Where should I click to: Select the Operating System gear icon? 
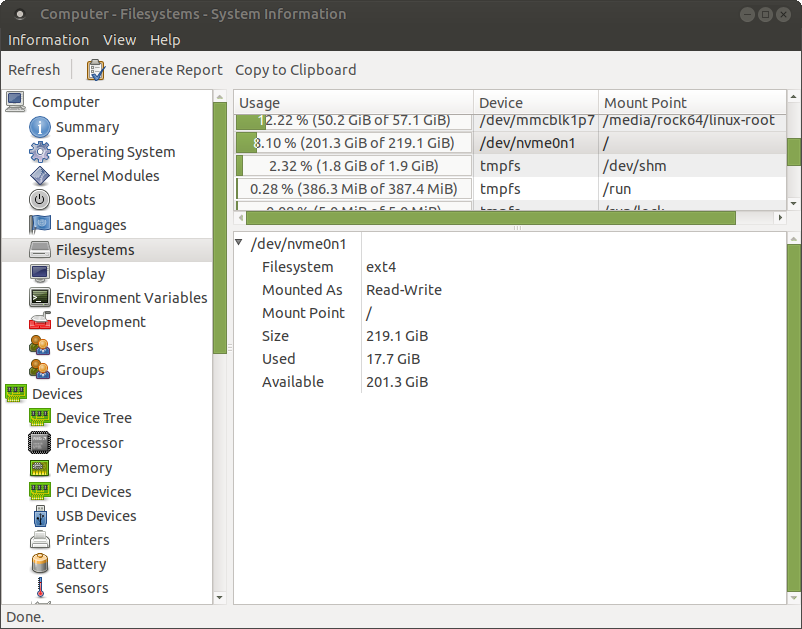pyautogui.click(x=40, y=152)
